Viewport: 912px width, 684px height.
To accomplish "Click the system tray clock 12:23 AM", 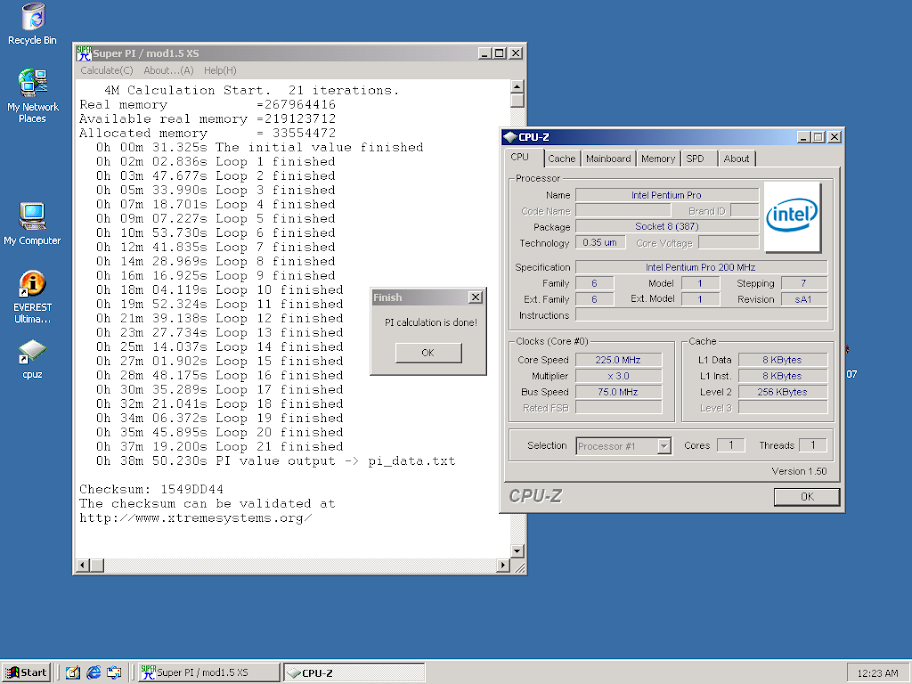I will click(878, 673).
